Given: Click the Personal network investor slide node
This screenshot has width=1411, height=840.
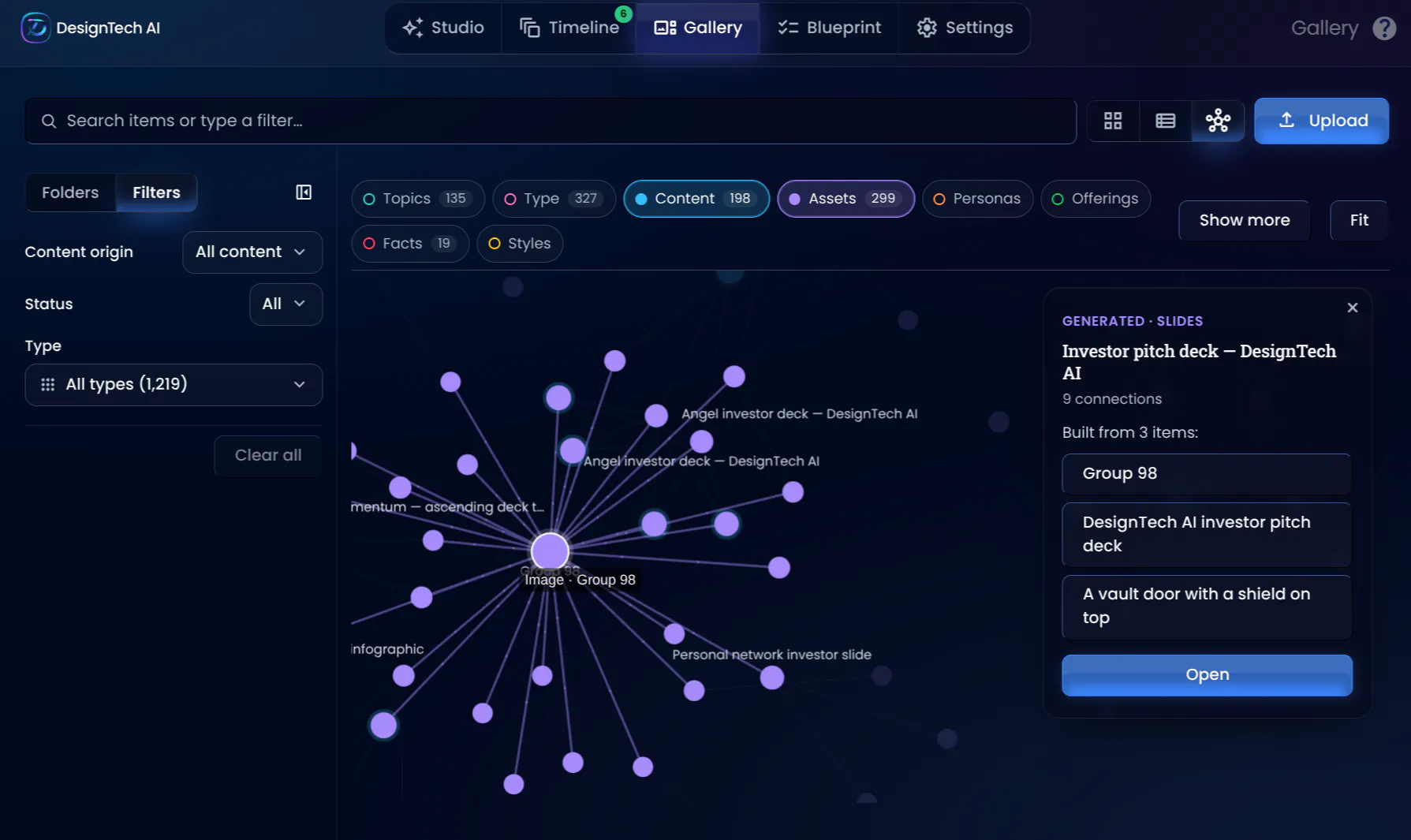Looking at the screenshot, I should click(x=772, y=678).
